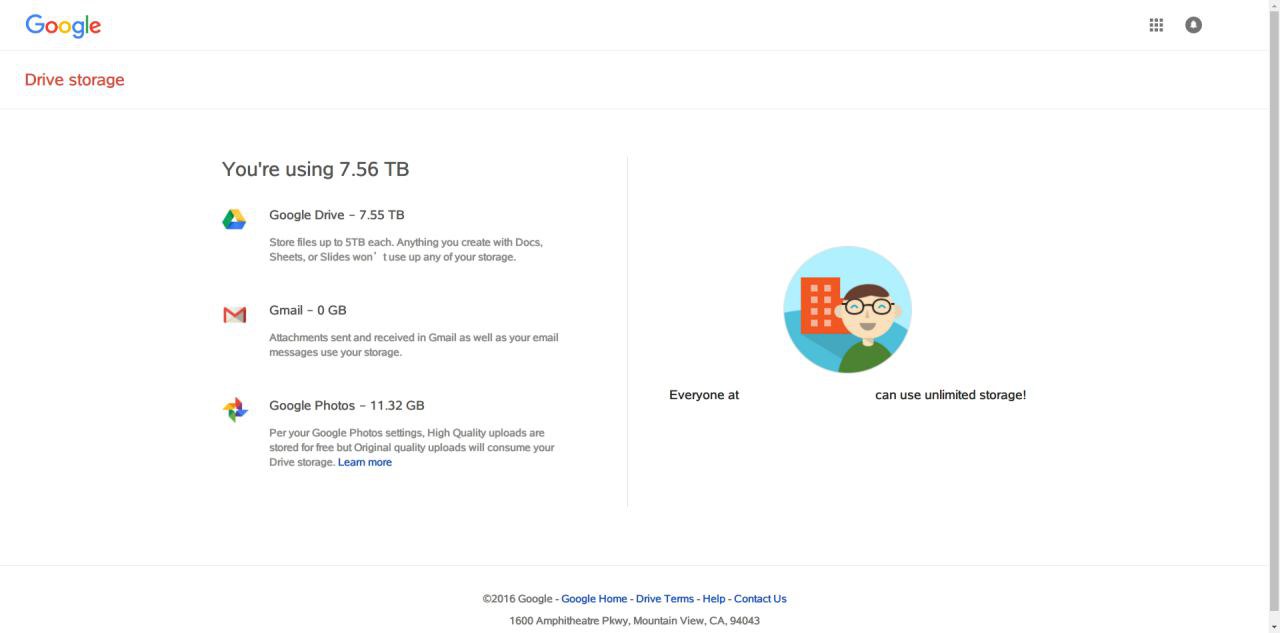Image resolution: width=1280 pixels, height=633 pixels.
Task: Click the "can use unlimited storage!" text
Action: coord(950,395)
